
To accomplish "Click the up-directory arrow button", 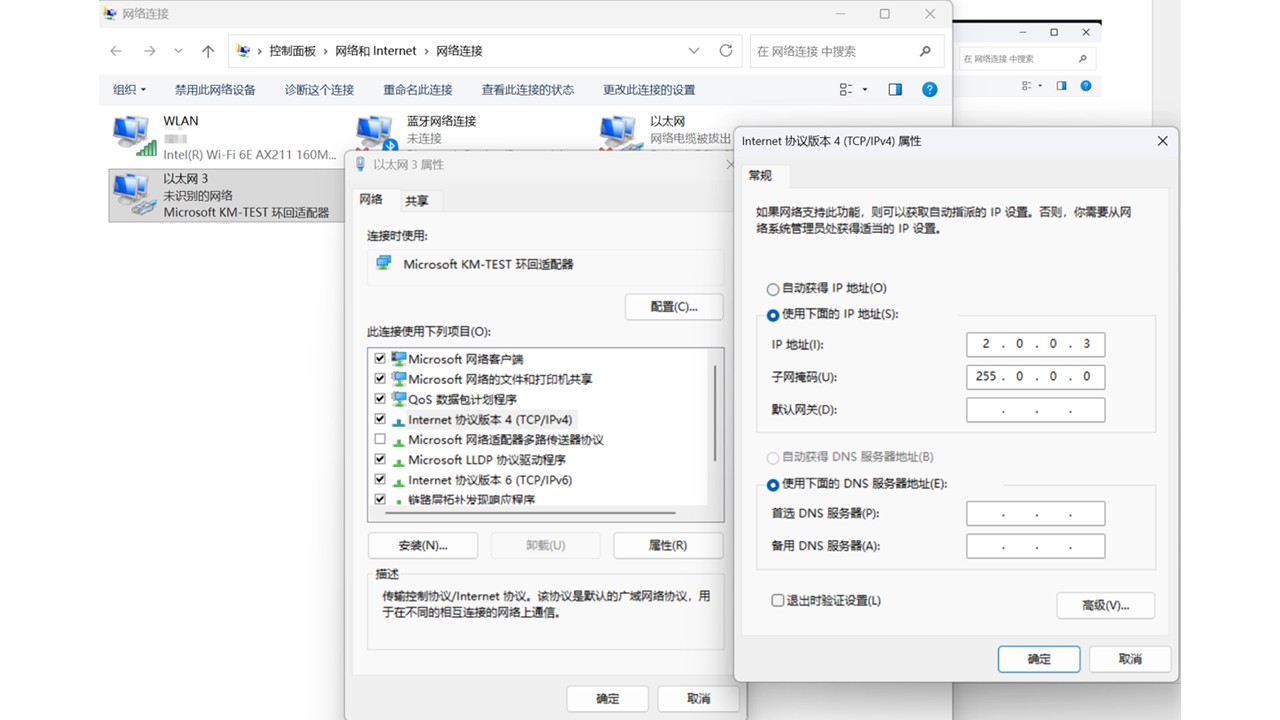I will (x=208, y=51).
